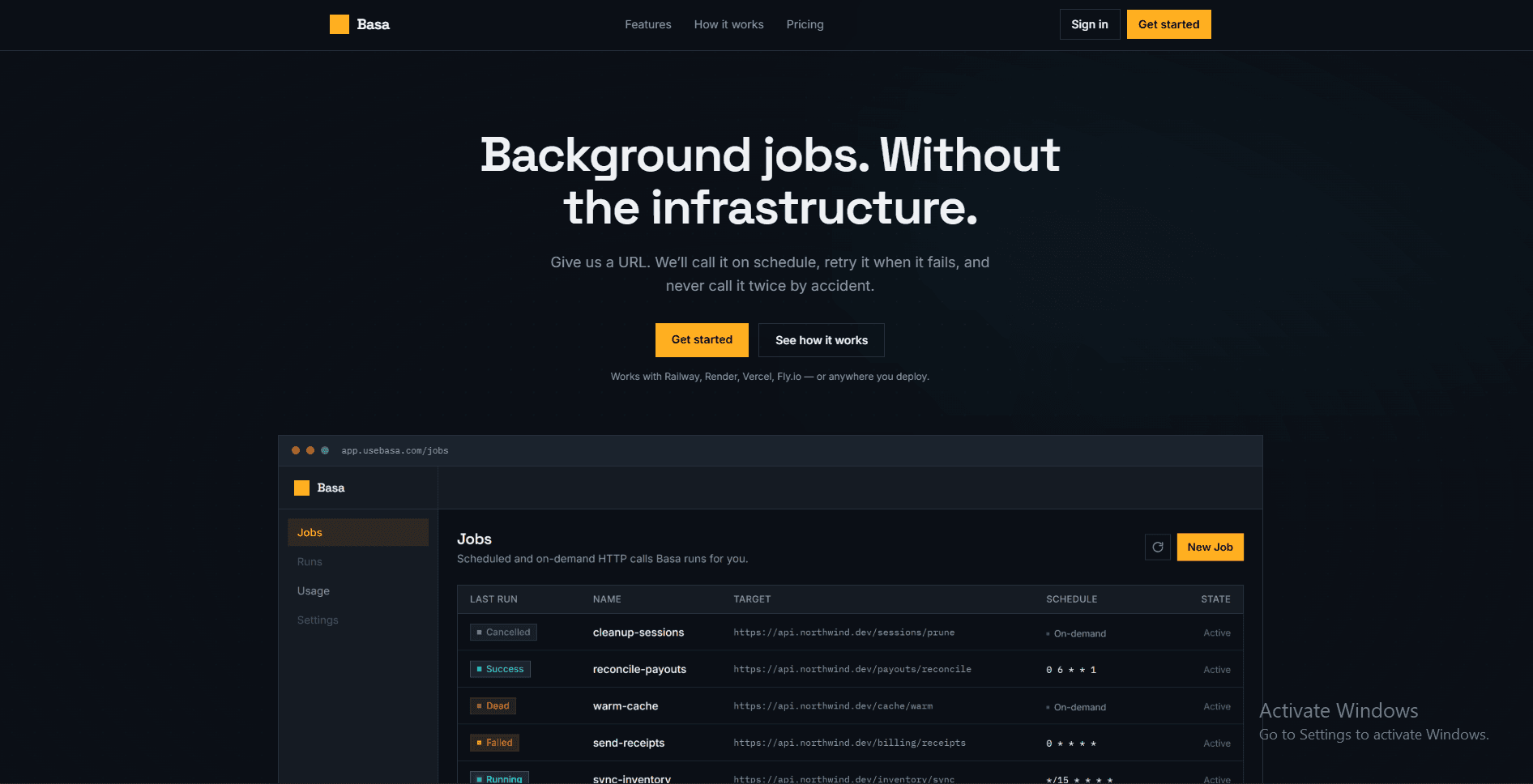
Task: Open the send-receipts job
Action: (x=629, y=743)
